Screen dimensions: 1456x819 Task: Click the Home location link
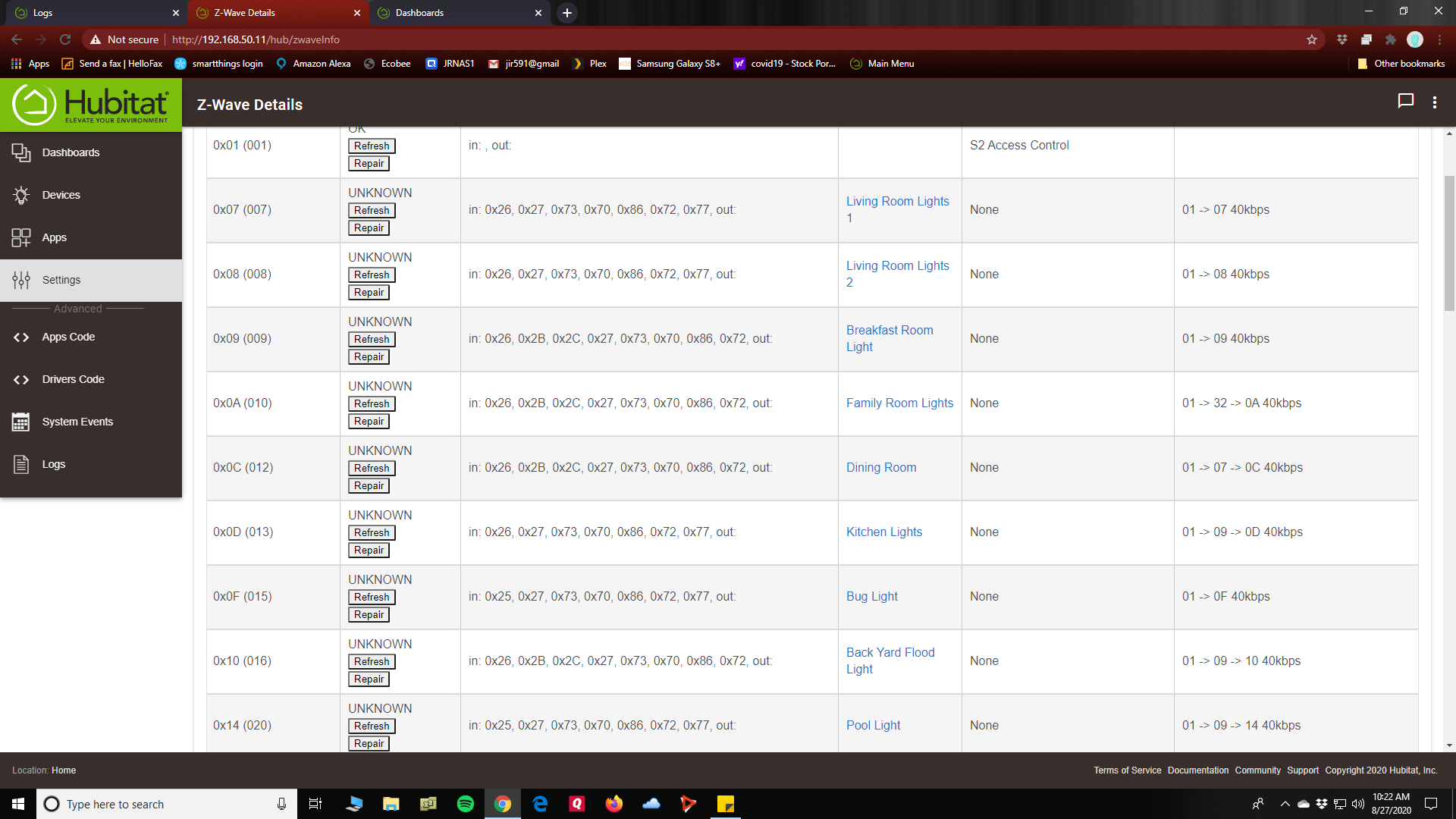pos(64,770)
